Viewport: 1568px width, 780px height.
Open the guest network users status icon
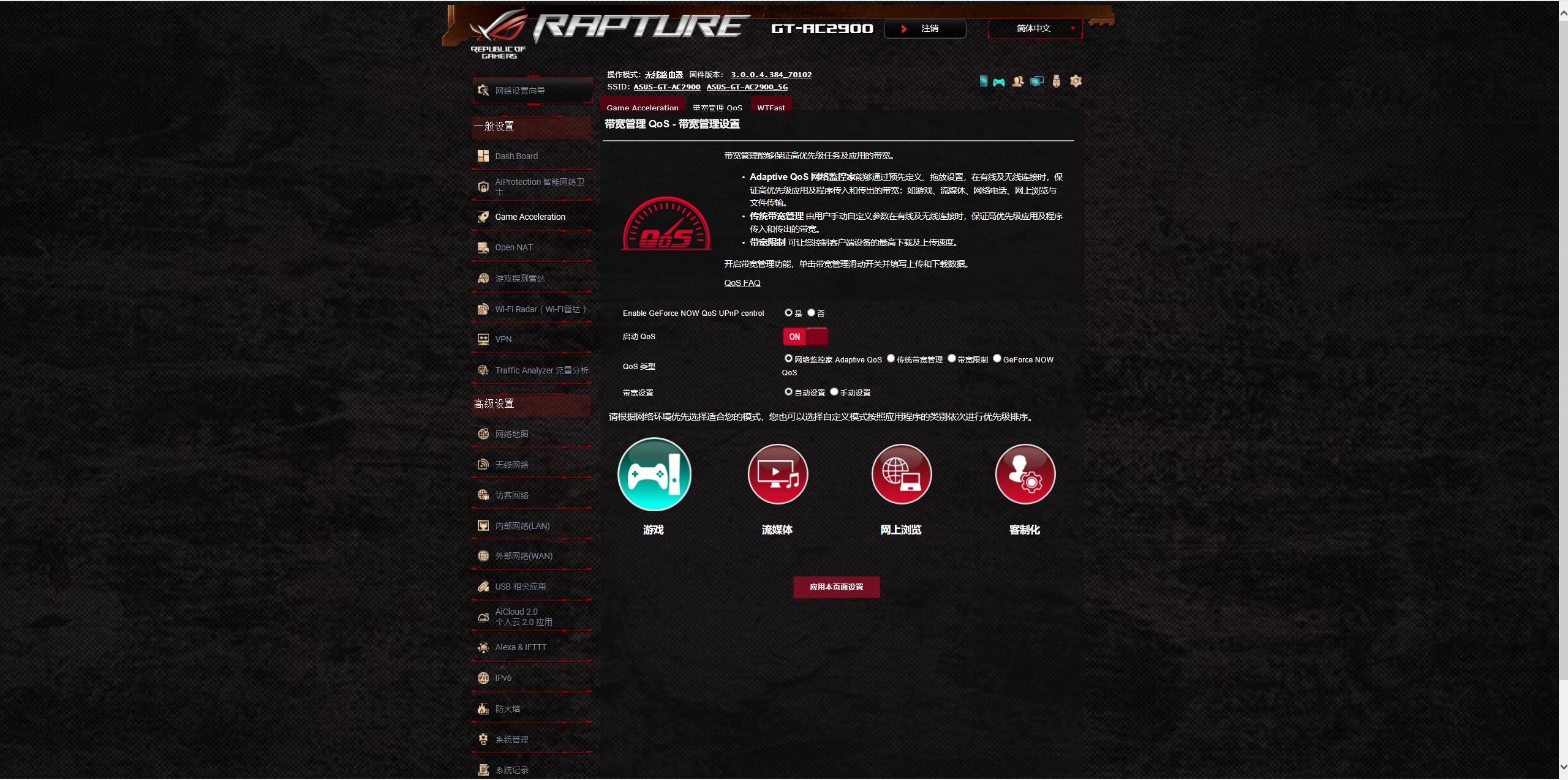(x=1017, y=81)
